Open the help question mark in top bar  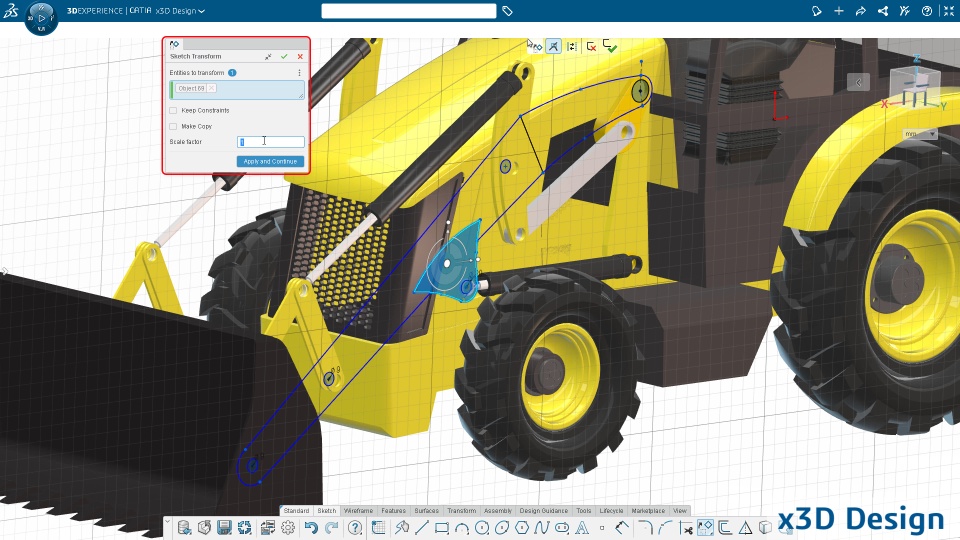(x=927, y=11)
